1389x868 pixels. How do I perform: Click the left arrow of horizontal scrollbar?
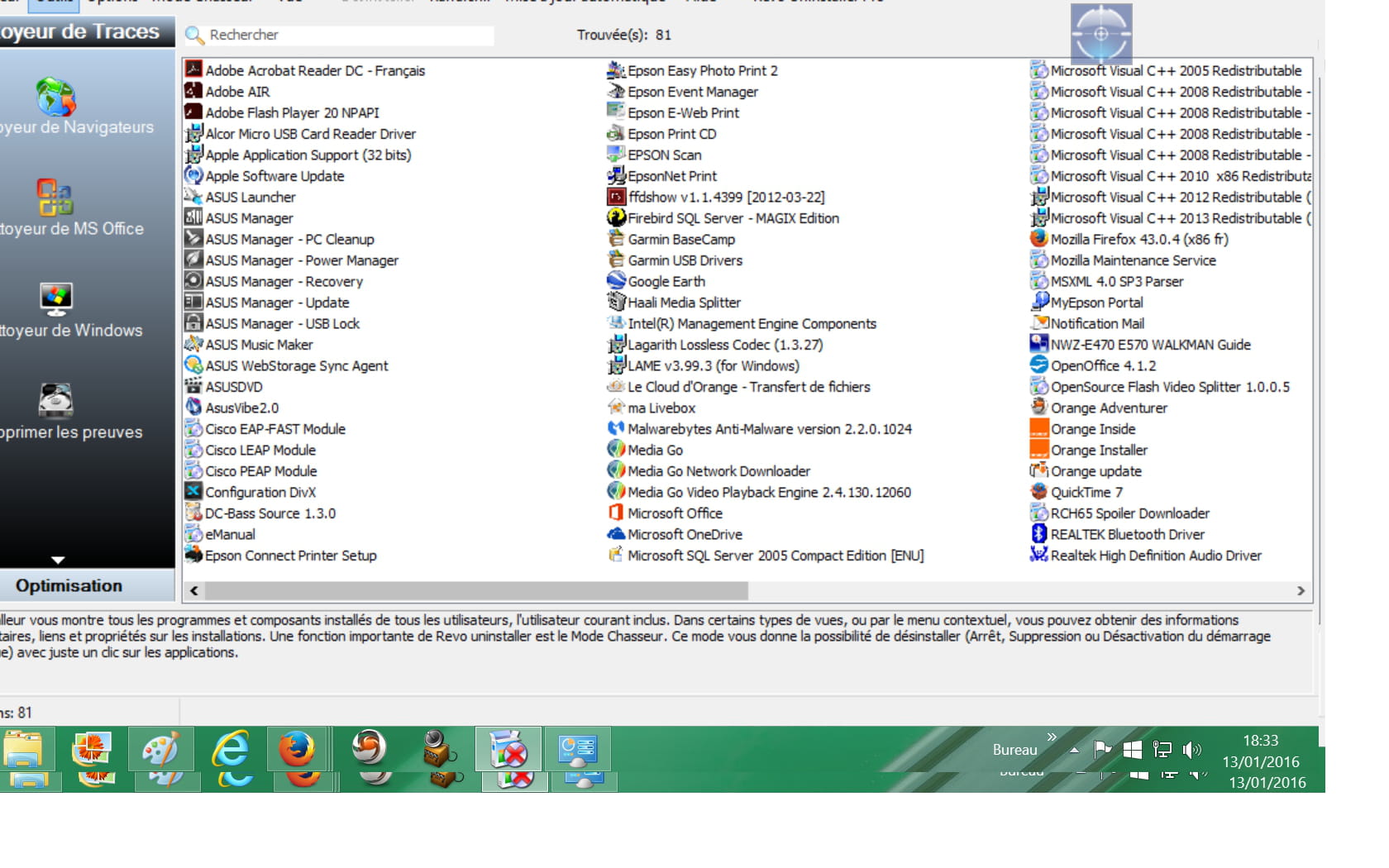point(193,590)
